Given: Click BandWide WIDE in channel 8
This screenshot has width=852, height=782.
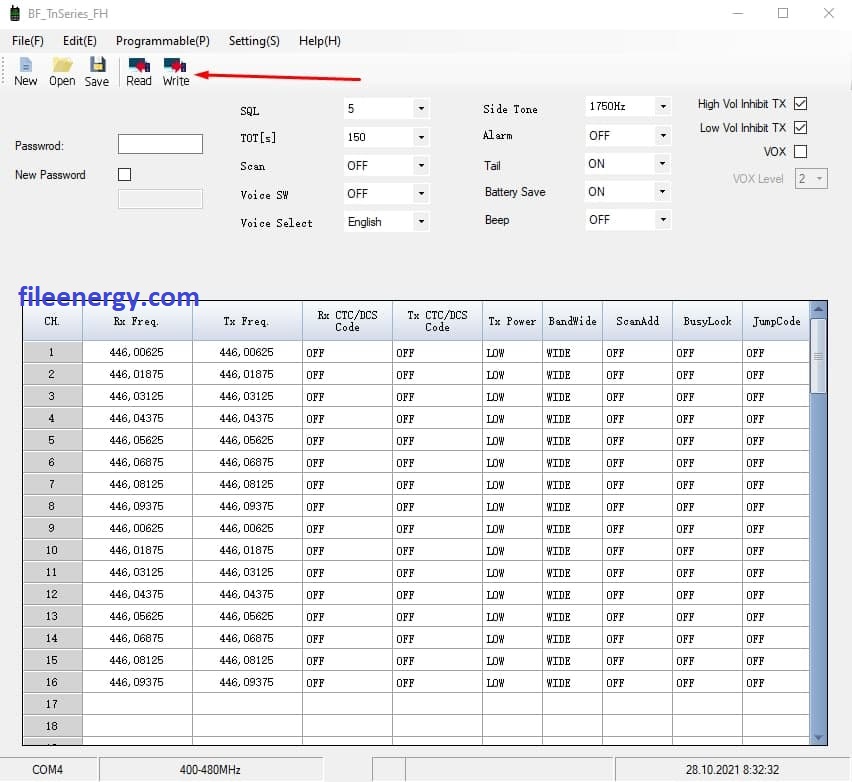Looking at the screenshot, I should (572, 506).
